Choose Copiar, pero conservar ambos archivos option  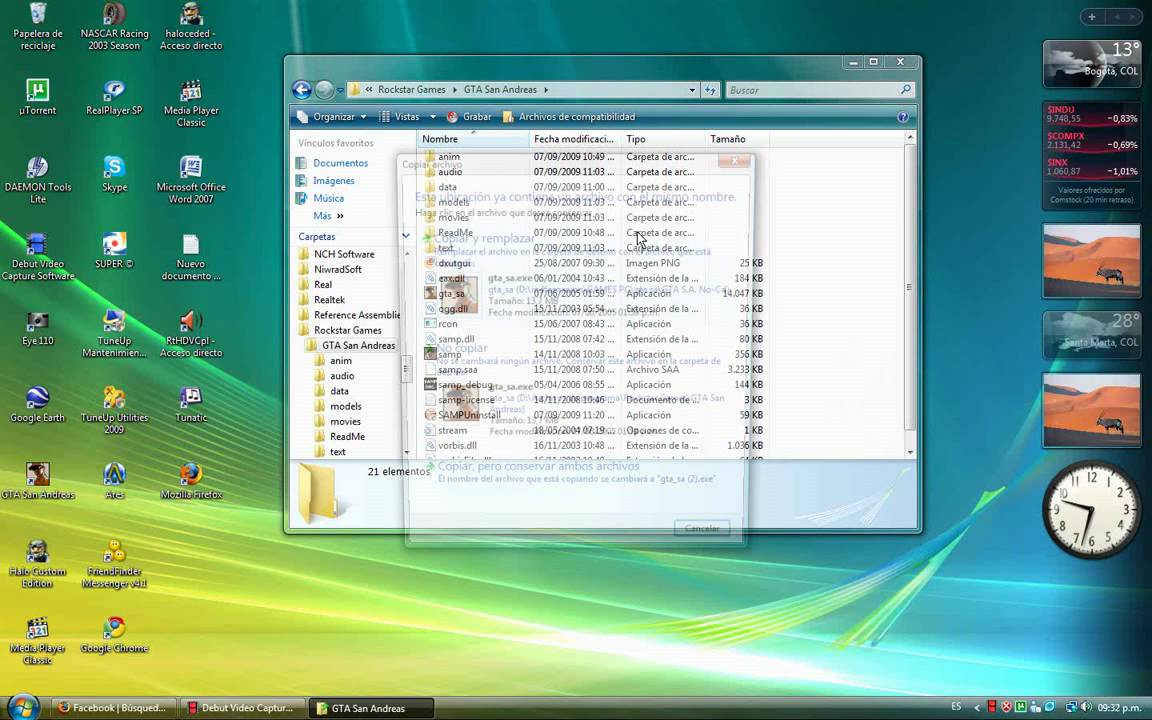(x=539, y=467)
